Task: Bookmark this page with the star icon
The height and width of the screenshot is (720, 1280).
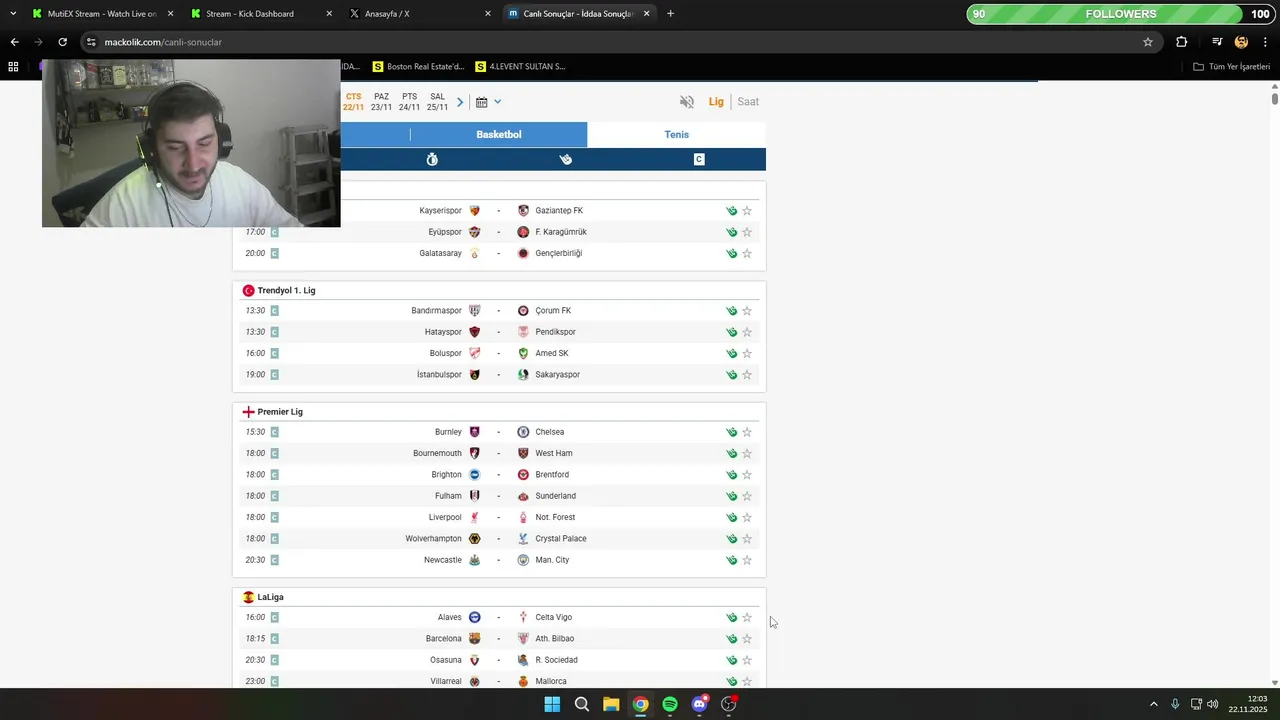Action: click(x=1148, y=42)
